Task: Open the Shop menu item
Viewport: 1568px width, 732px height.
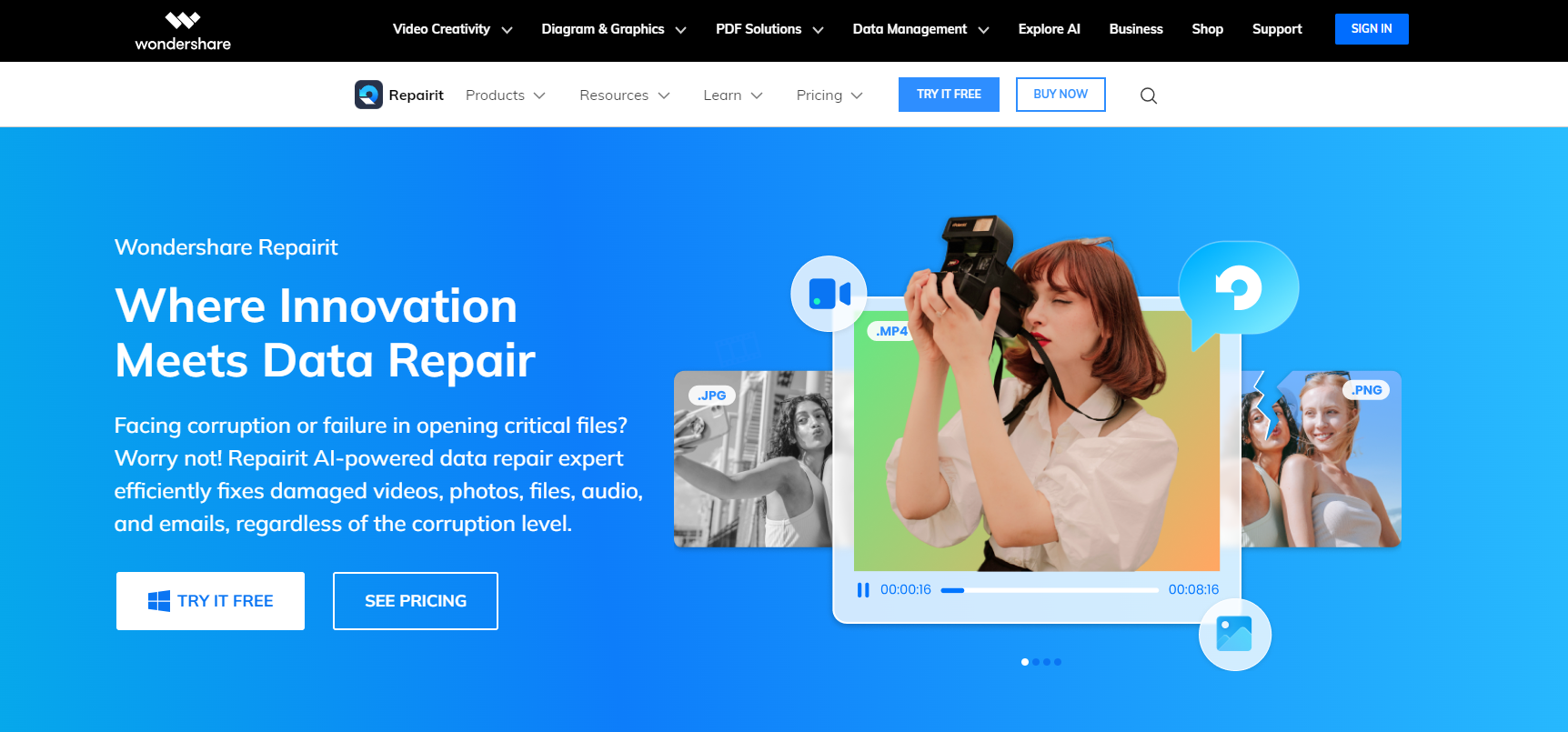Action: coord(1207,29)
